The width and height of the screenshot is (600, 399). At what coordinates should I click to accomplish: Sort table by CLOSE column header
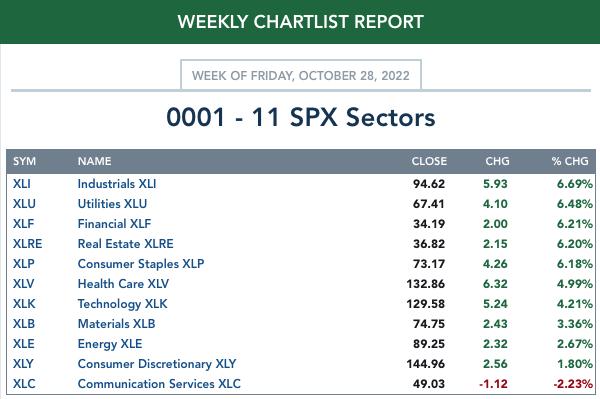point(429,161)
